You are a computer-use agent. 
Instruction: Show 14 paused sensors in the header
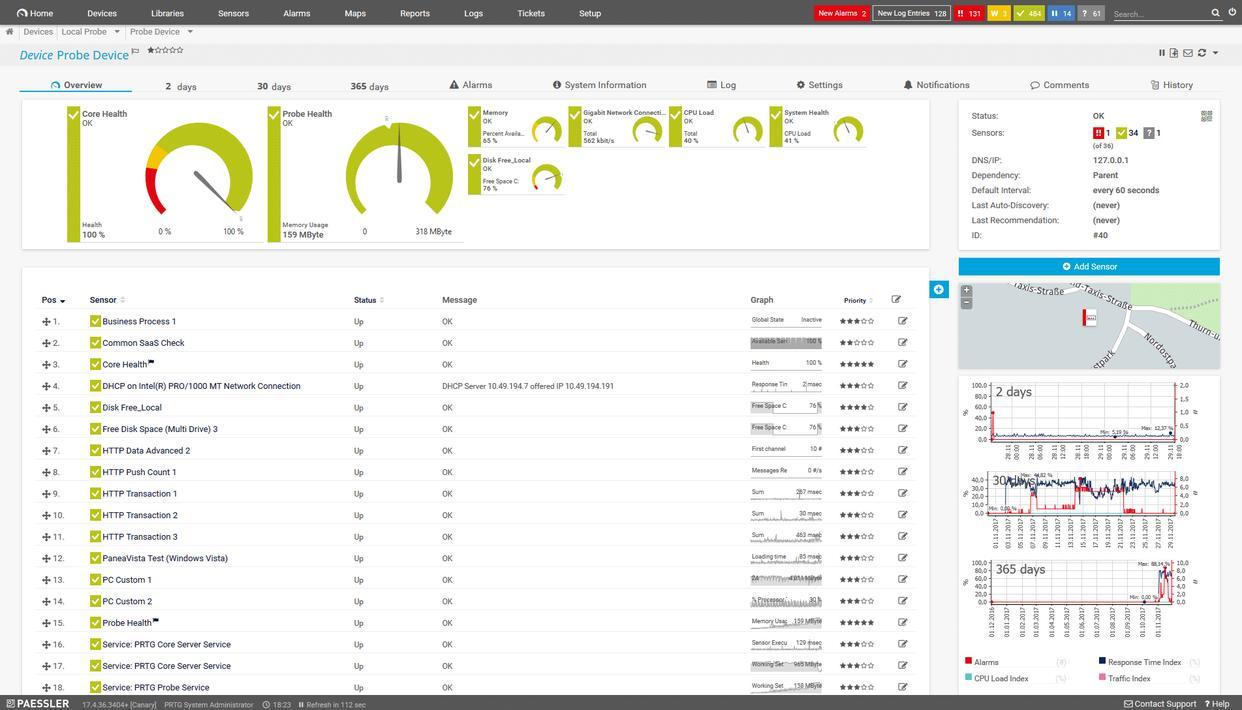tap(1061, 13)
